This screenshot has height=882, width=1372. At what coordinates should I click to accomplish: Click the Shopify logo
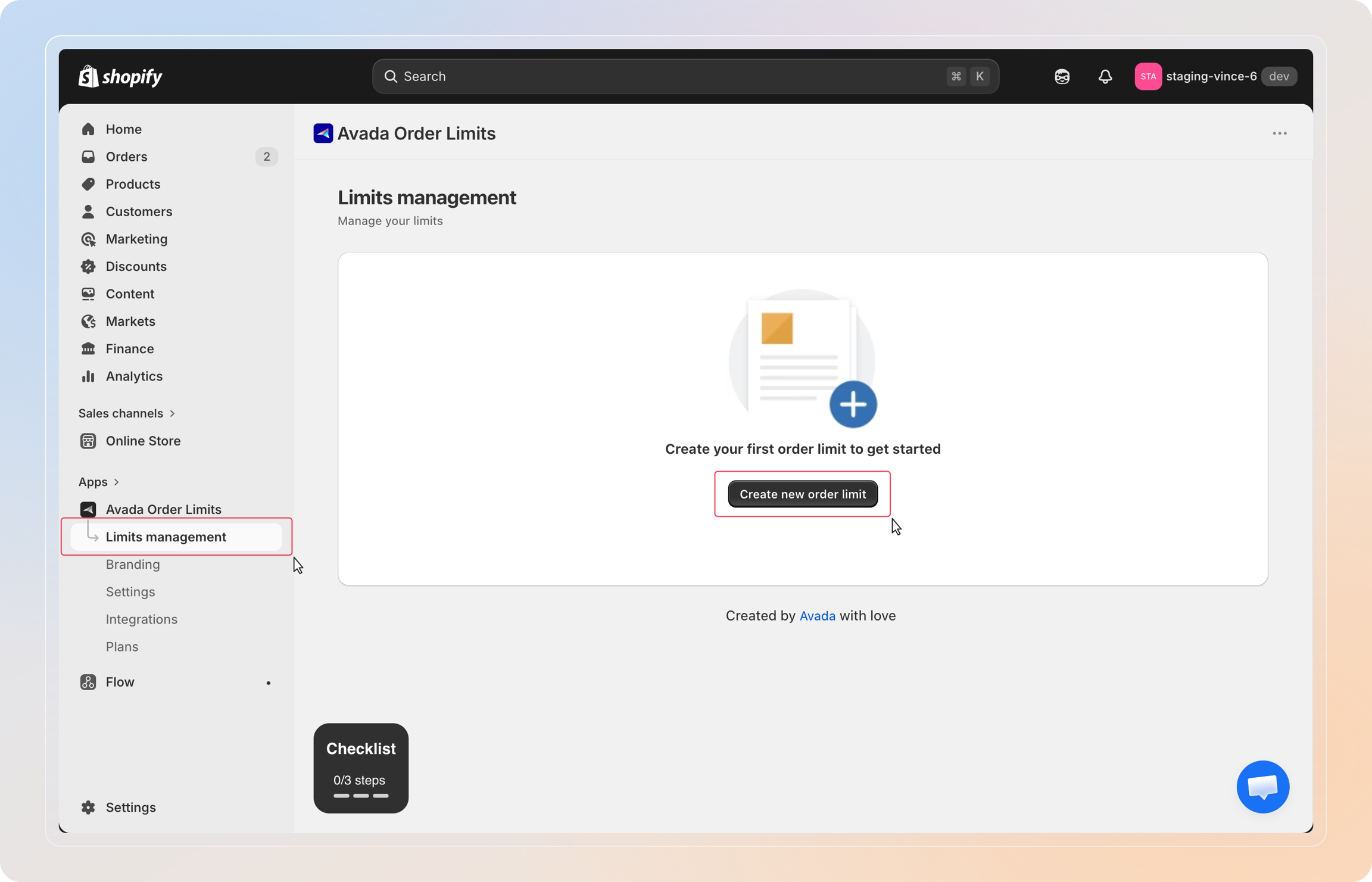121,76
